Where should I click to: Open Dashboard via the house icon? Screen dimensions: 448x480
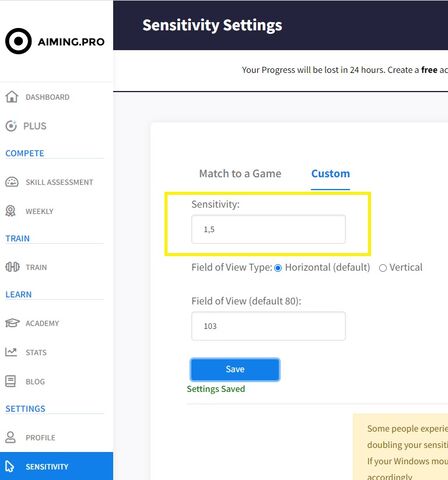tap(12, 97)
